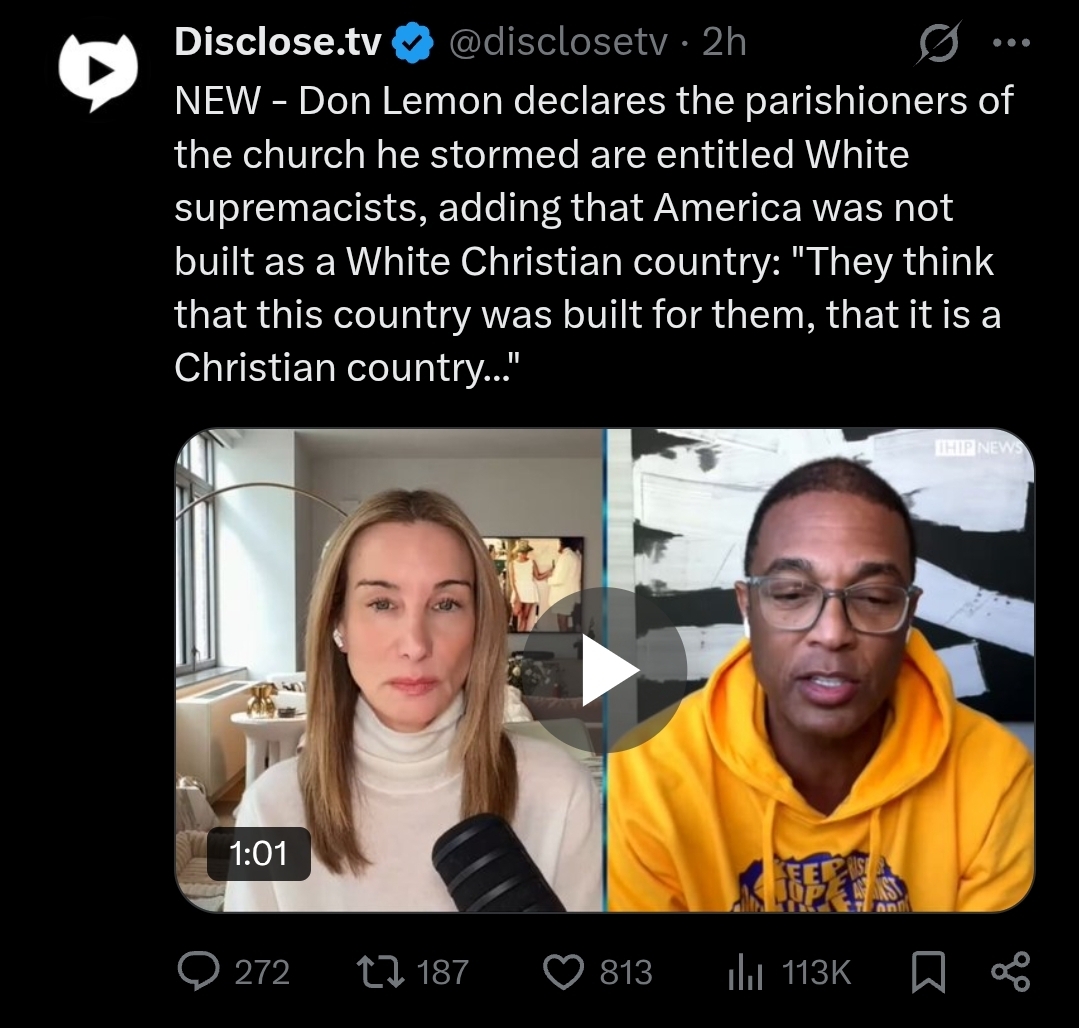Share the post via share icon
The image size is (1079, 1028).
coord(1011,972)
